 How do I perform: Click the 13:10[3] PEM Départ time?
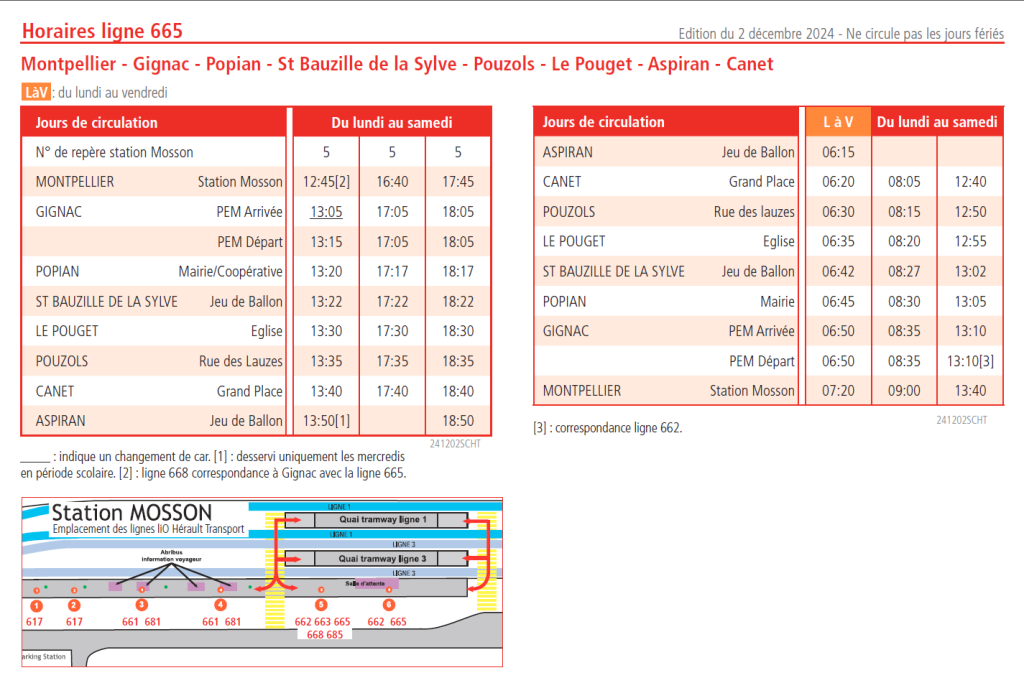pos(971,361)
